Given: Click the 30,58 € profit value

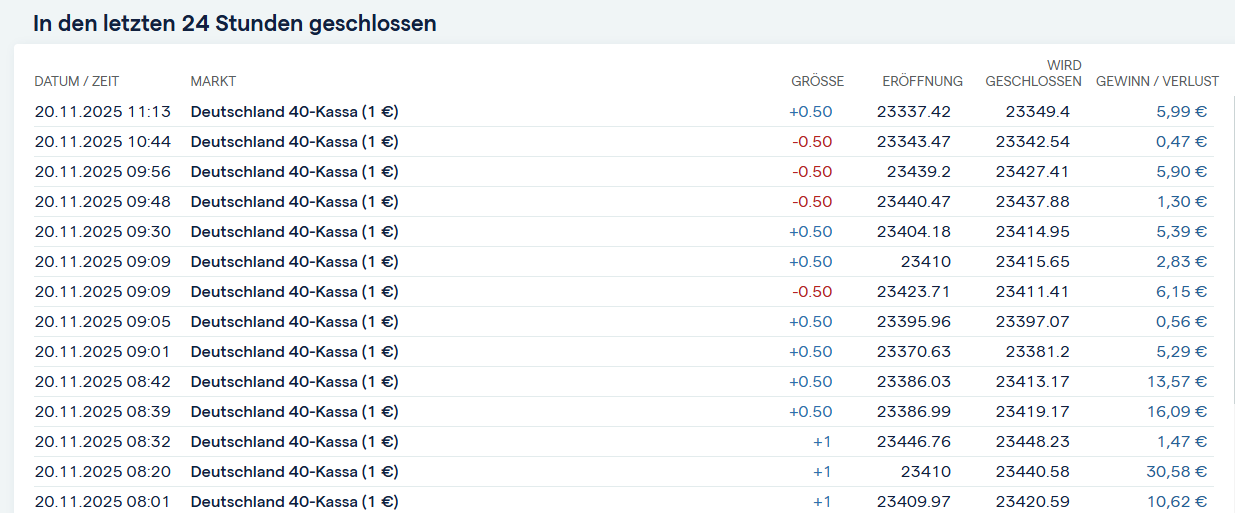Looking at the screenshot, I should pyautogui.click(x=1176, y=471).
